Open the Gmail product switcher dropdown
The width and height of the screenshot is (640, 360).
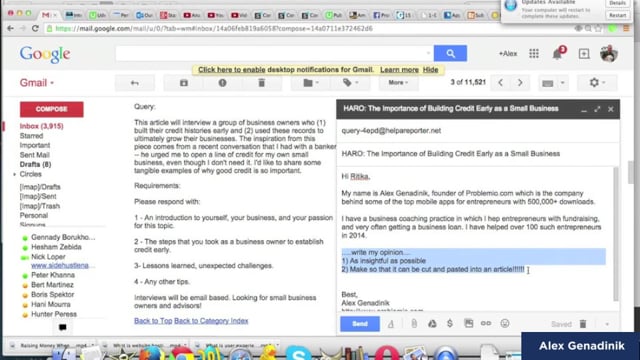pyautogui.click(x=37, y=83)
